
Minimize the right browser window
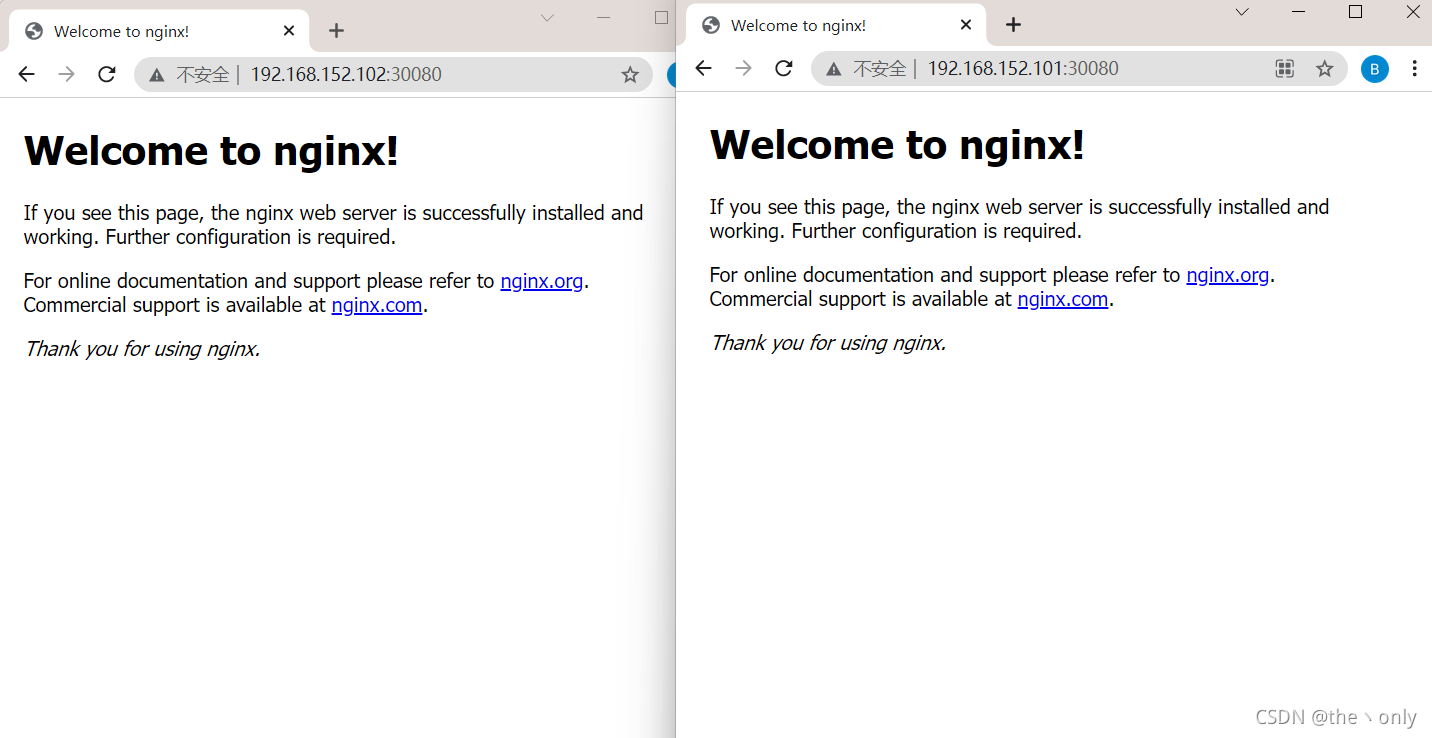pos(1299,12)
